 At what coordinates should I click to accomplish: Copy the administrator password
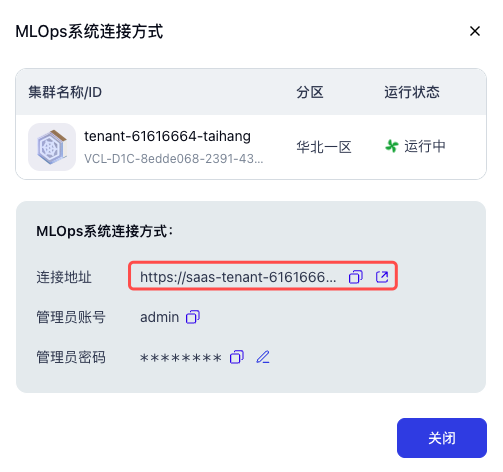coord(237,357)
